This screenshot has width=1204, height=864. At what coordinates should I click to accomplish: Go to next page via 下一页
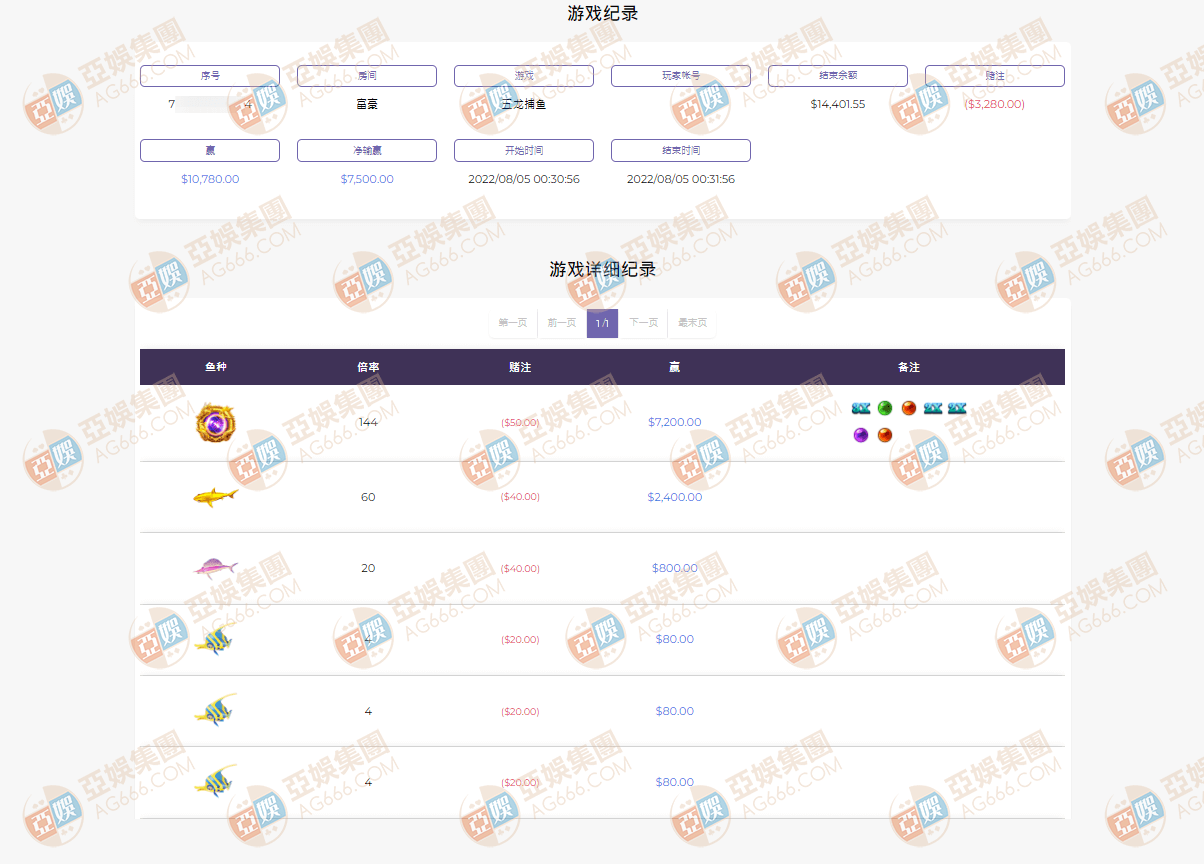(643, 323)
